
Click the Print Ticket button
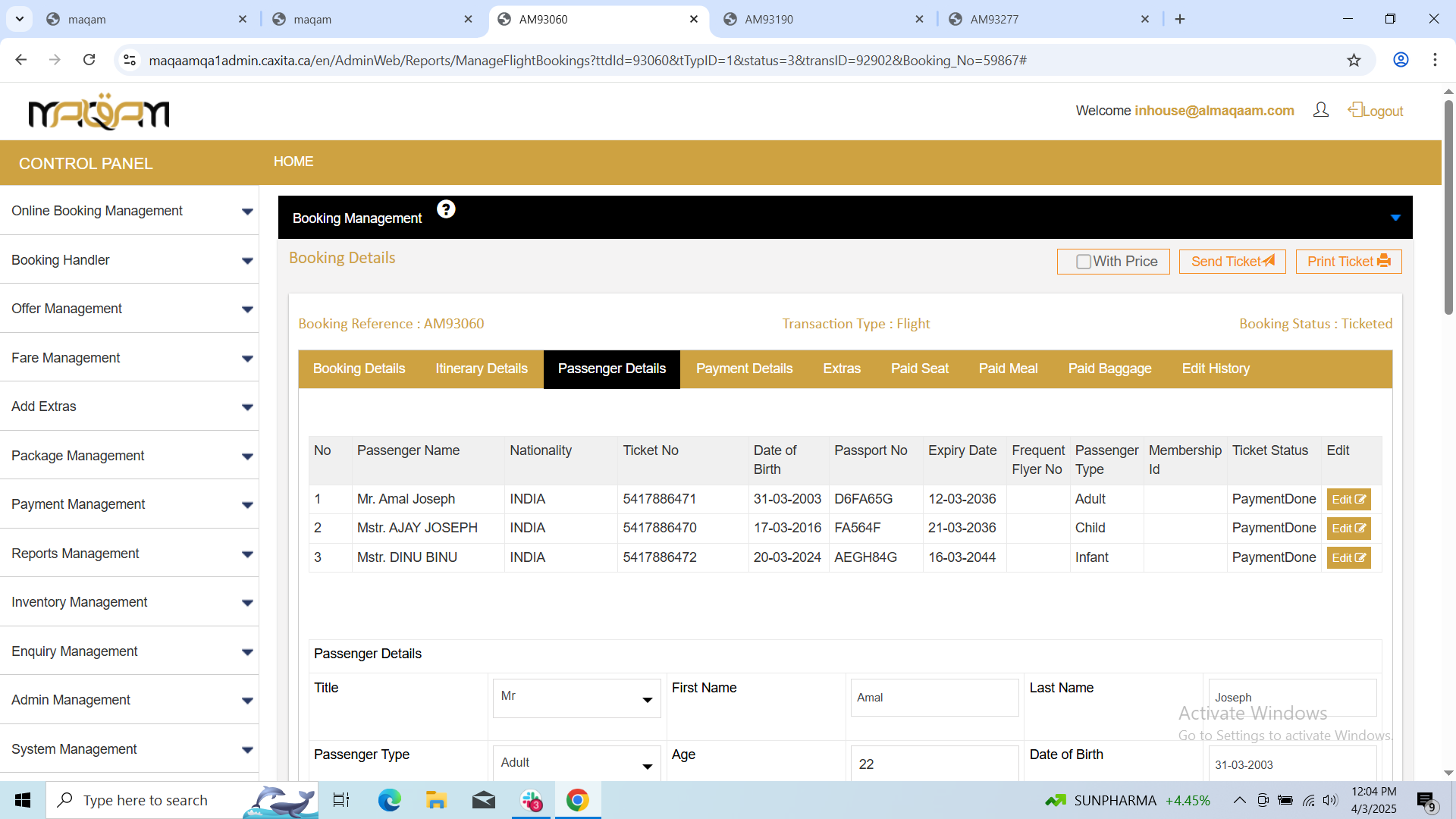pyautogui.click(x=1348, y=262)
